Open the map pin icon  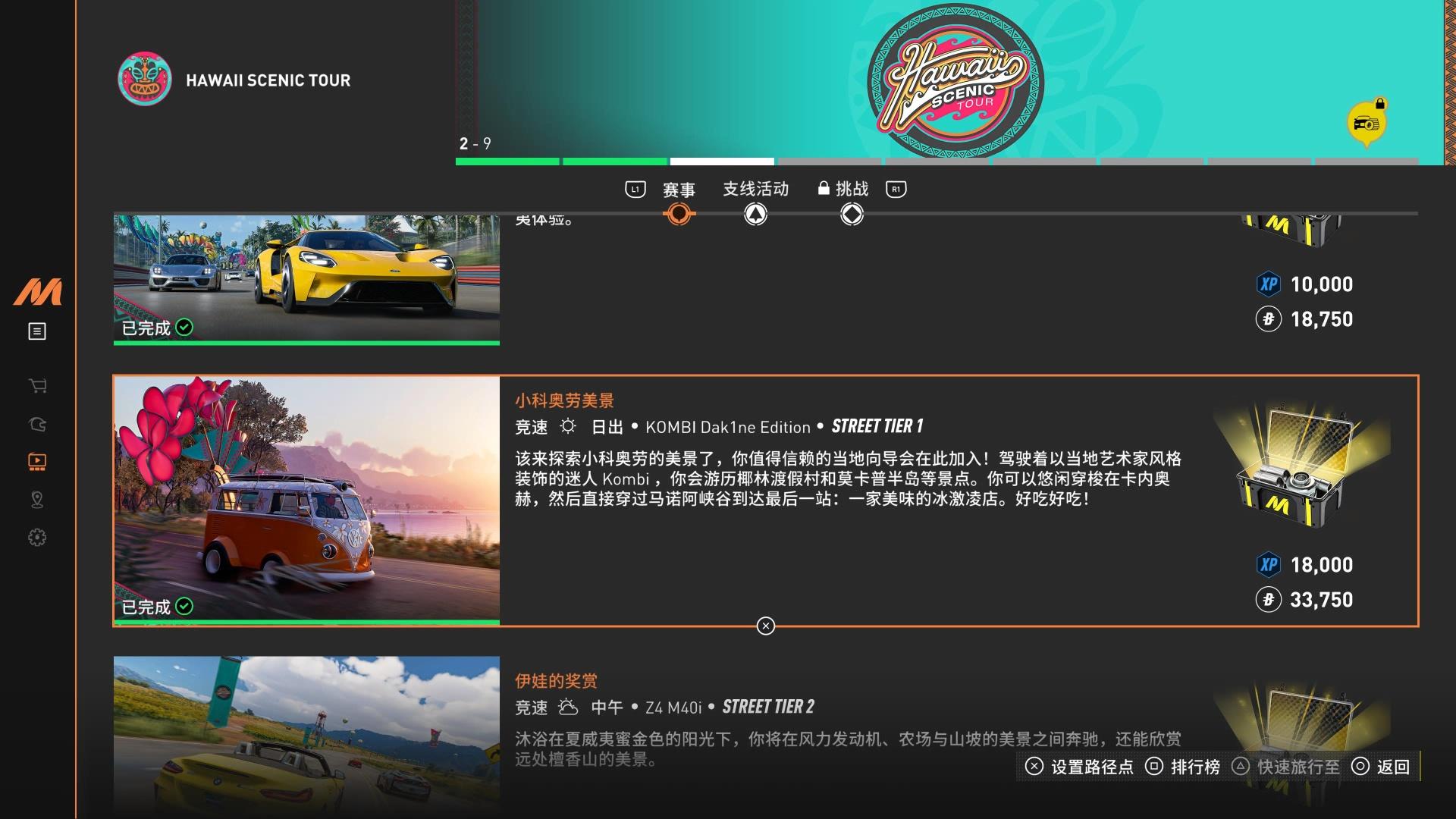coord(37,500)
